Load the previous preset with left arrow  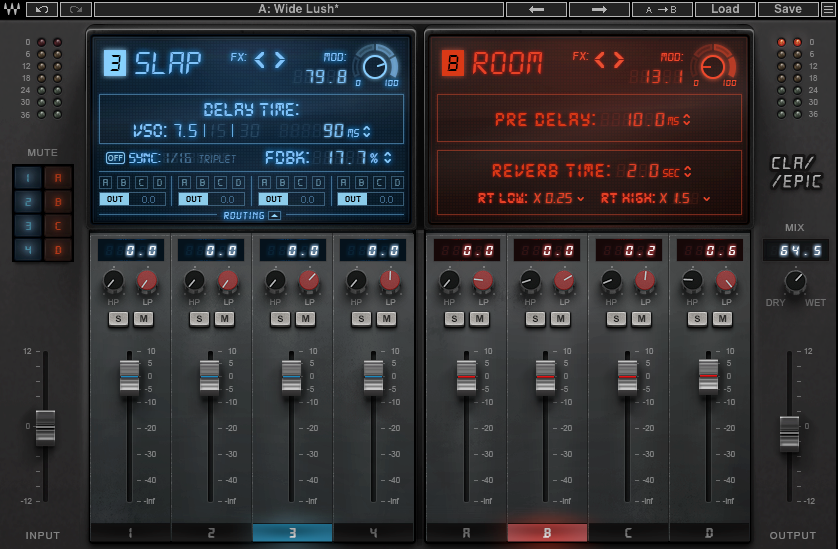[536, 10]
